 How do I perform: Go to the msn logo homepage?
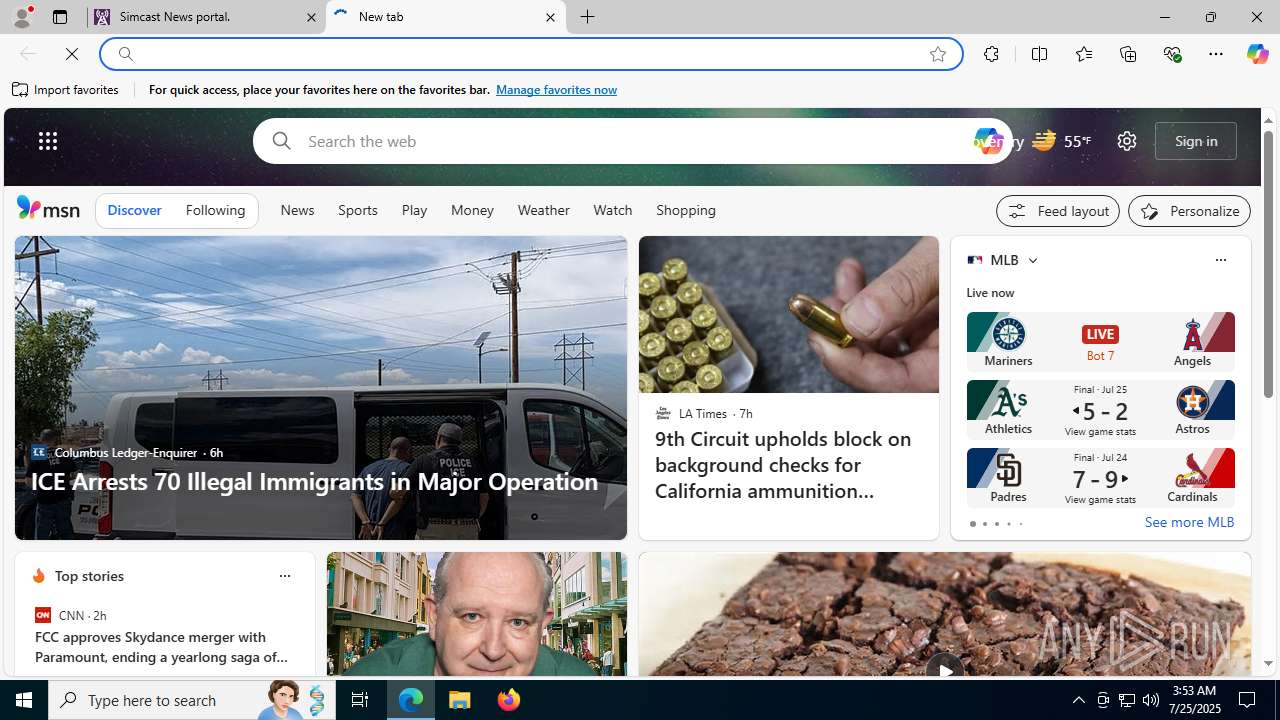48,208
